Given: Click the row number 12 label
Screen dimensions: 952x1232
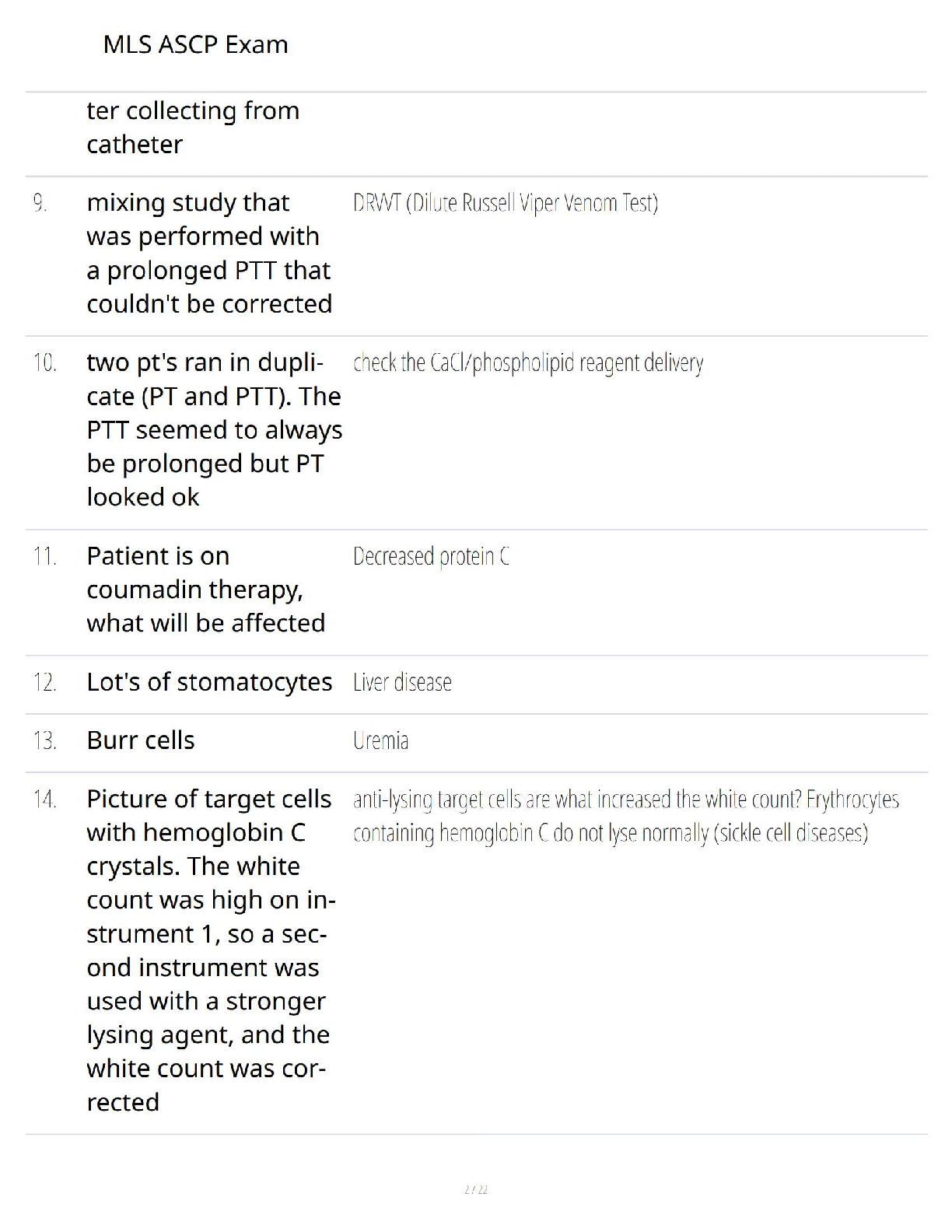Looking at the screenshot, I should click(x=44, y=682).
